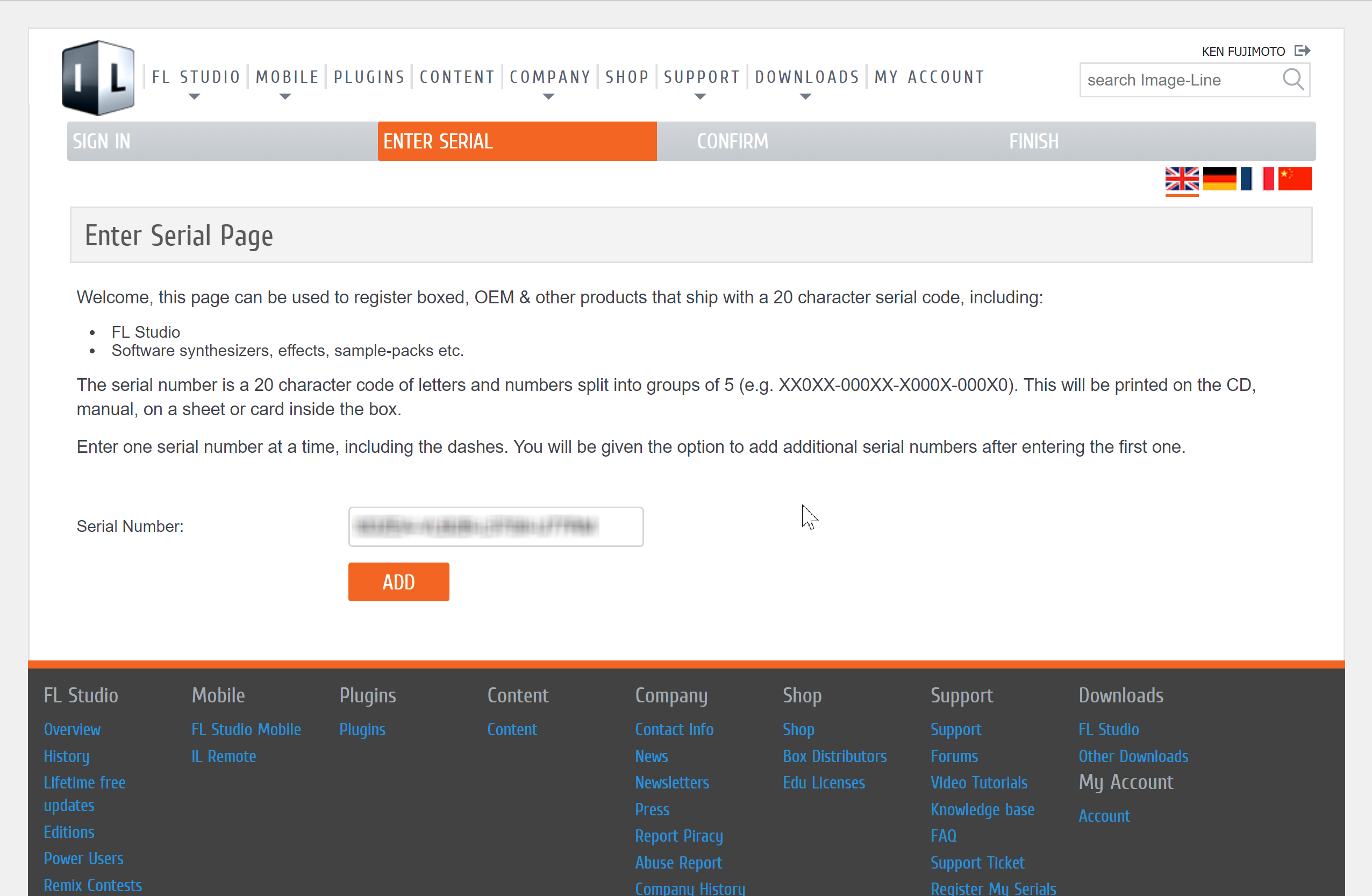Image resolution: width=1372 pixels, height=896 pixels.
Task: Select the SIGN IN step tab
Action: click(x=223, y=141)
